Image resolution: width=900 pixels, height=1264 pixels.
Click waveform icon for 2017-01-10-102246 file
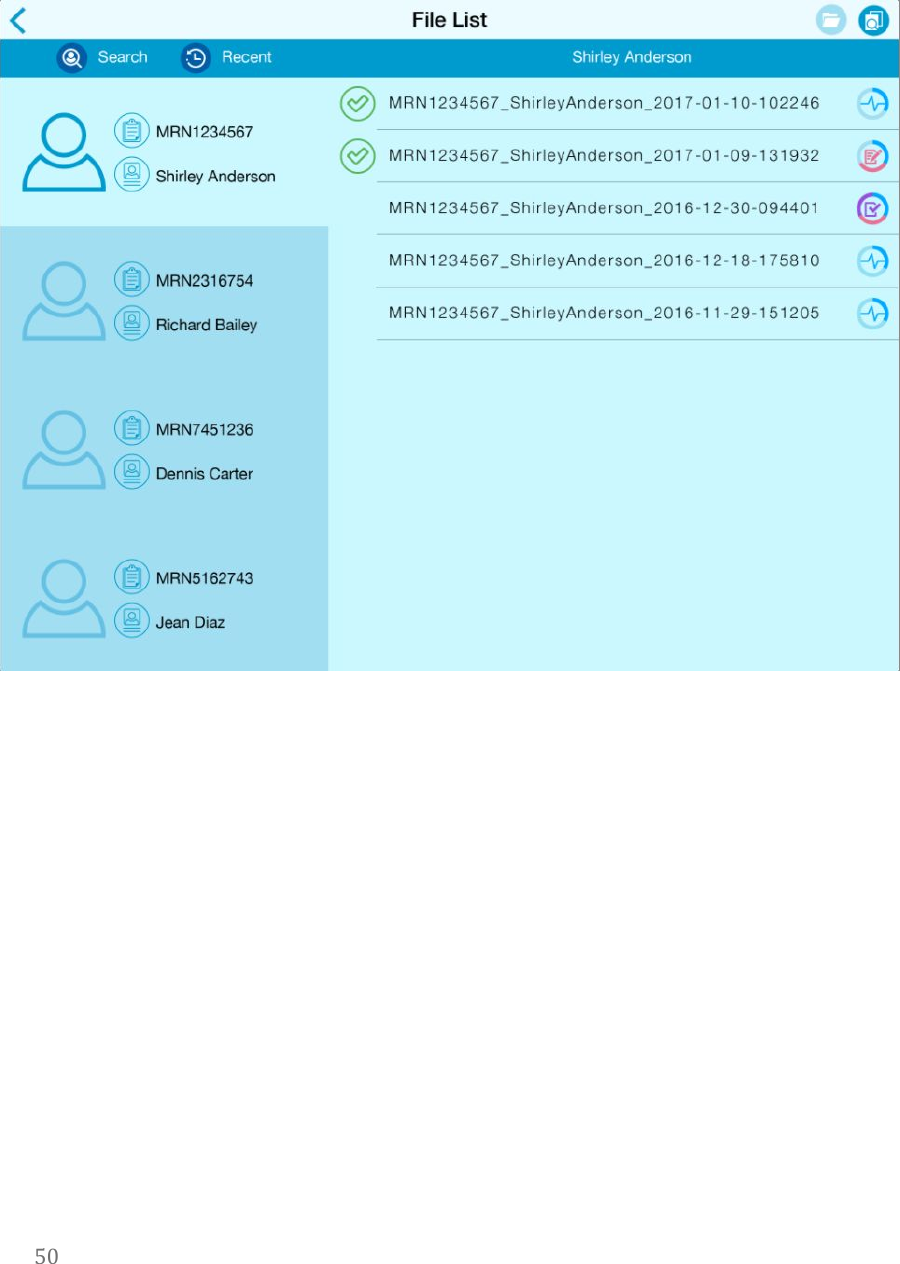873,103
